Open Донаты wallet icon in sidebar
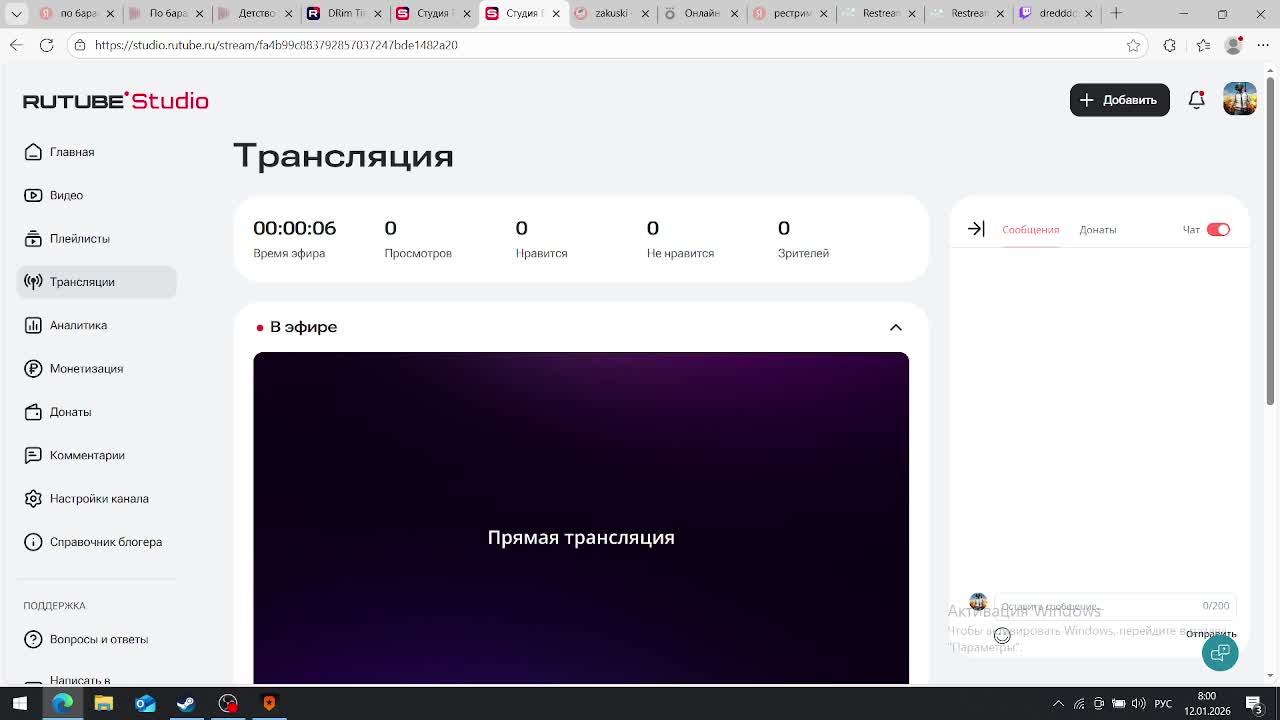The height and width of the screenshot is (720, 1280). pyautogui.click(x=33, y=412)
